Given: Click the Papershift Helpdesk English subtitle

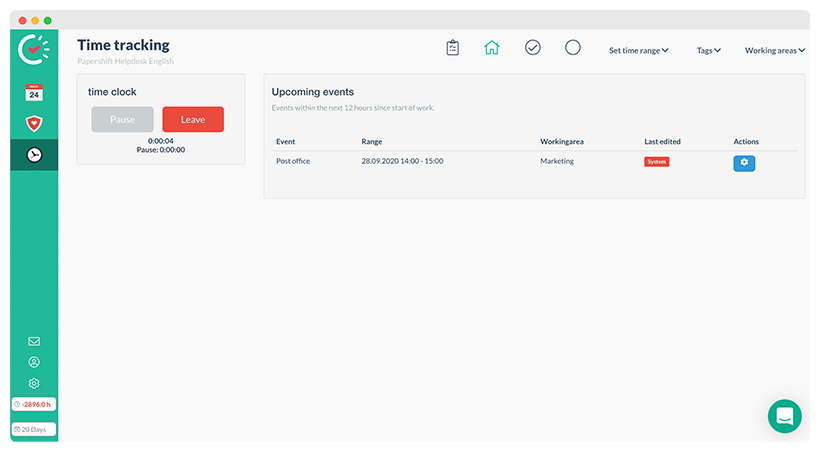Looking at the screenshot, I should 126,61.
